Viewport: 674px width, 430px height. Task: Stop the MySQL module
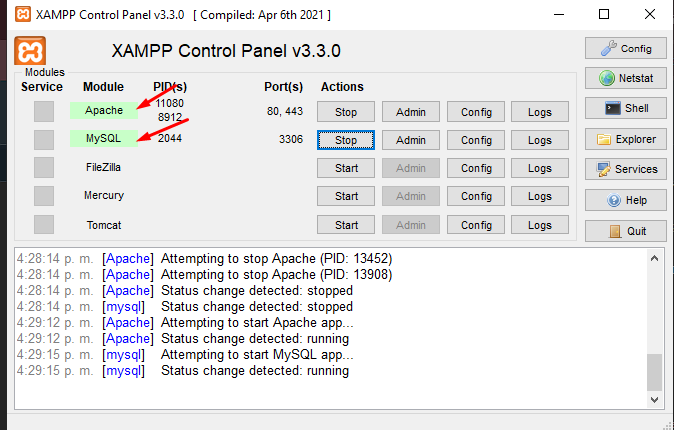coord(346,140)
